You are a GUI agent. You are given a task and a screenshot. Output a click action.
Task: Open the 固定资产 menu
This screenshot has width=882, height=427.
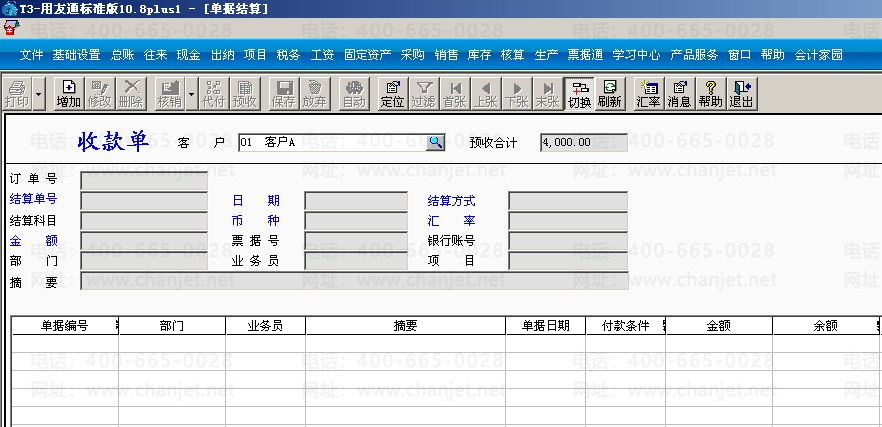pyautogui.click(x=368, y=55)
